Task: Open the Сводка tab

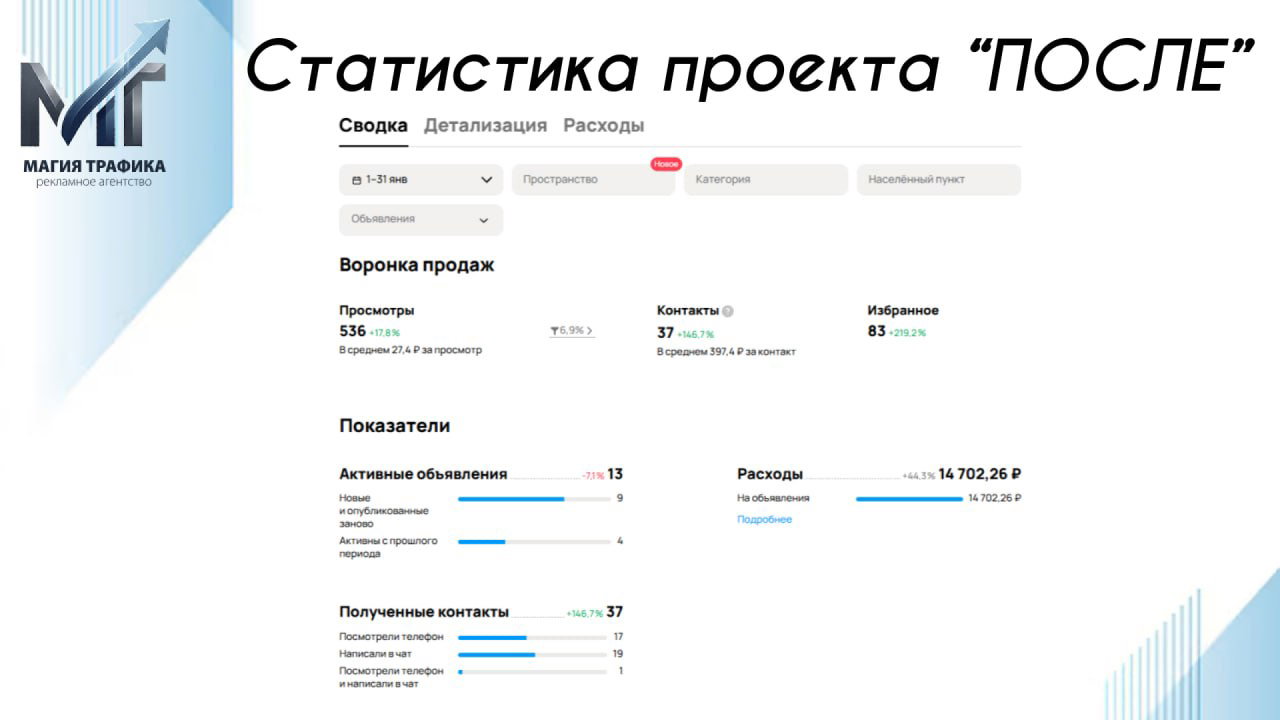Action: [373, 126]
